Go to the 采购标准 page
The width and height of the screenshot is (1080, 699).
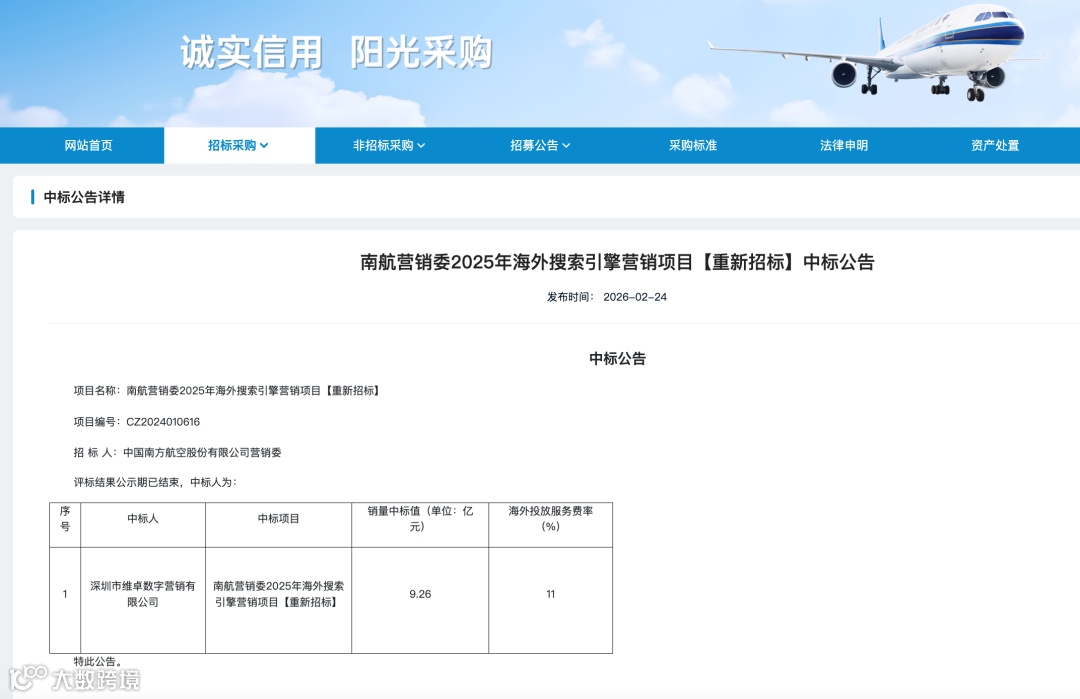[693, 145]
